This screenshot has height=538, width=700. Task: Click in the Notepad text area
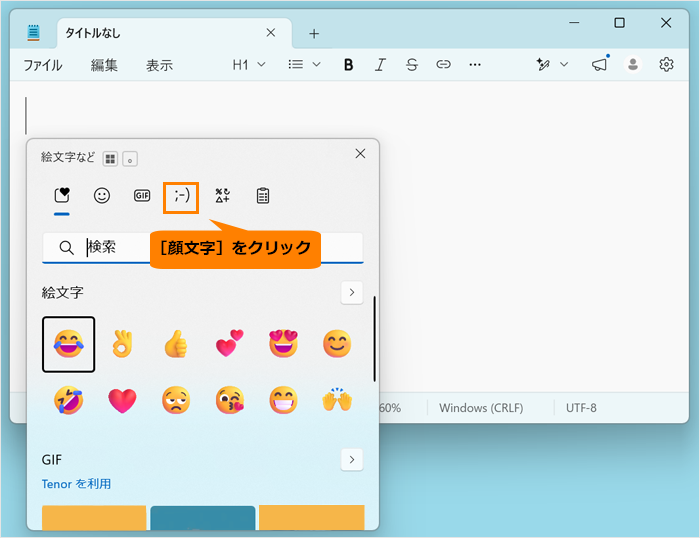click(531, 237)
